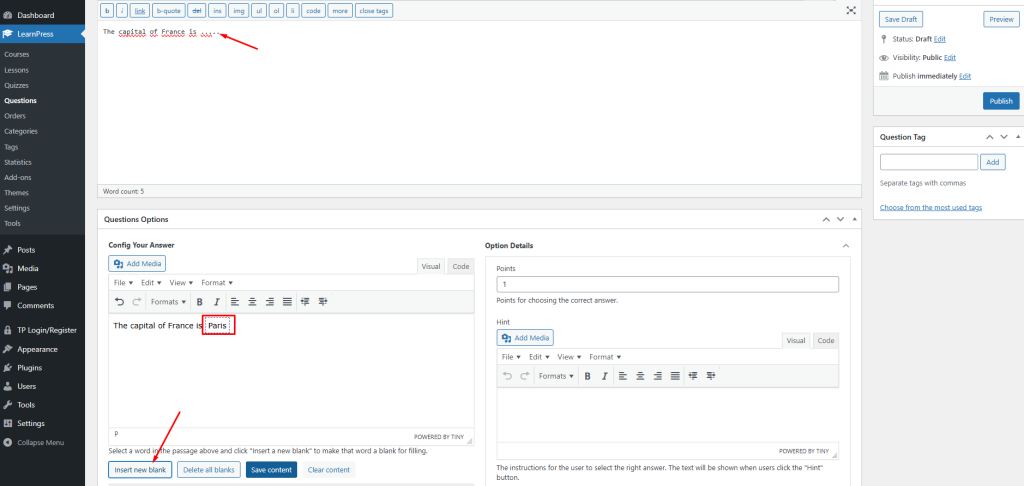Click Choose from the most used tags
Viewport: 1024px width, 486px height.
930,207
